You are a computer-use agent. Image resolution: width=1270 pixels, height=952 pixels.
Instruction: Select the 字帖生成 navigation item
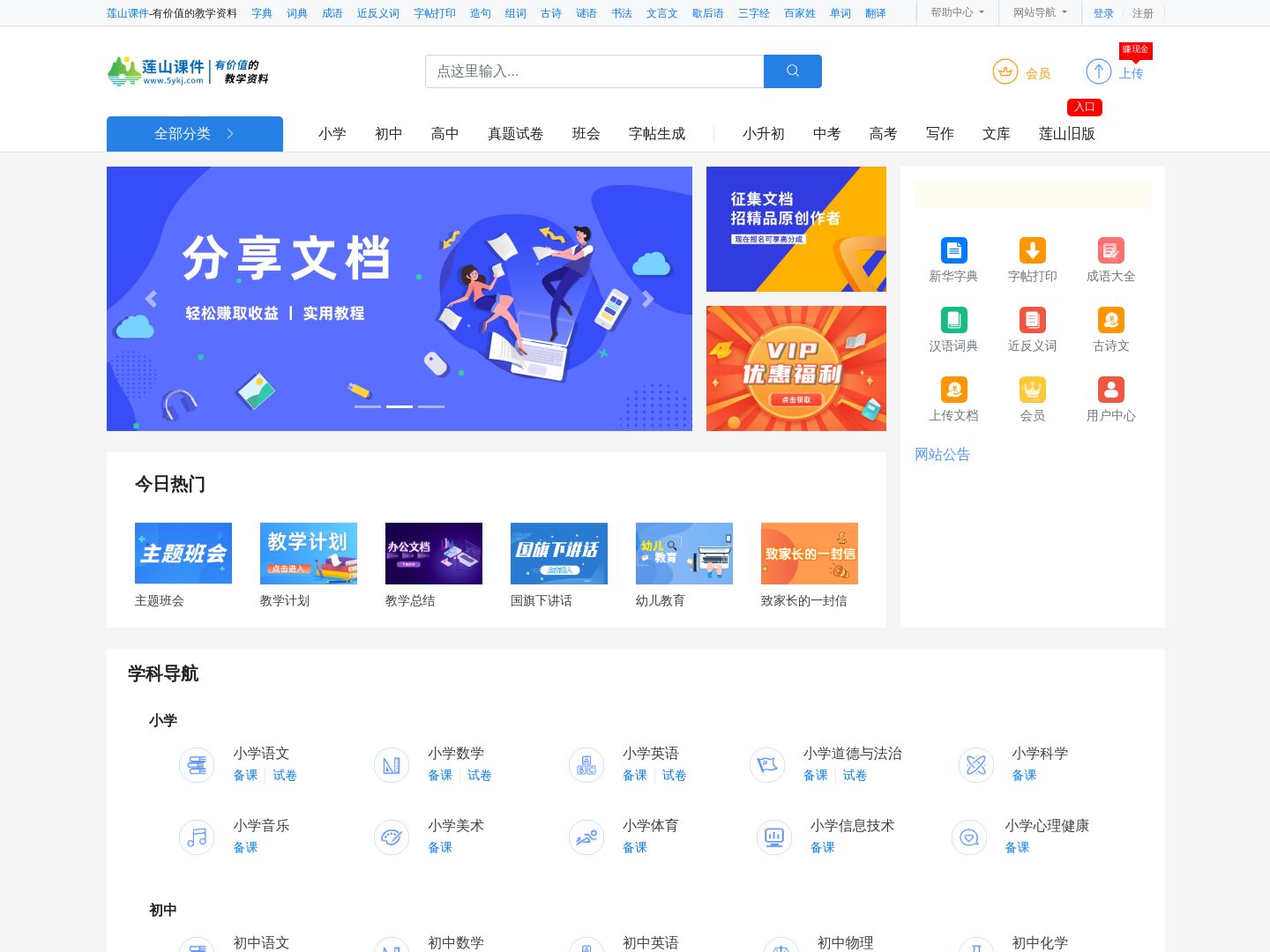(x=657, y=134)
